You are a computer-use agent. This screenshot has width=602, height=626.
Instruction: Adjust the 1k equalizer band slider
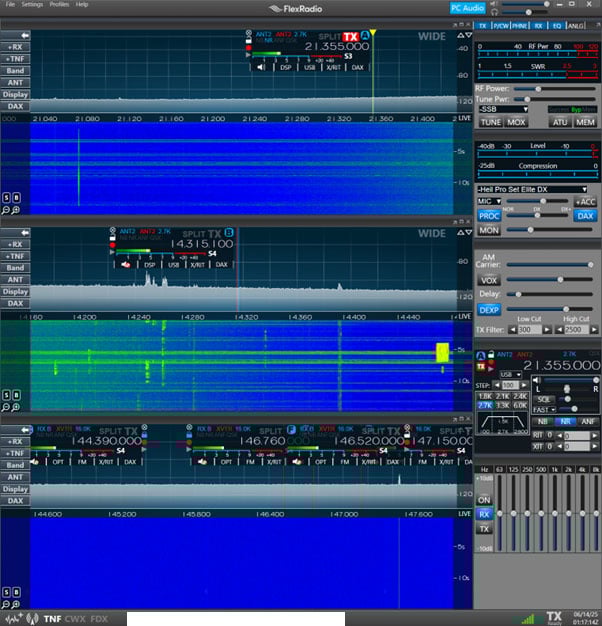point(555,513)
